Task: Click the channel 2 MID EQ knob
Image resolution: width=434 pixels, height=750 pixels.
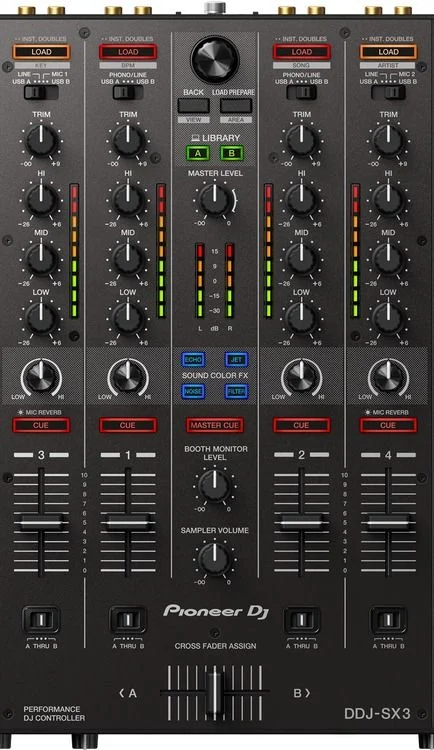Action: click(x=301, y=259)
